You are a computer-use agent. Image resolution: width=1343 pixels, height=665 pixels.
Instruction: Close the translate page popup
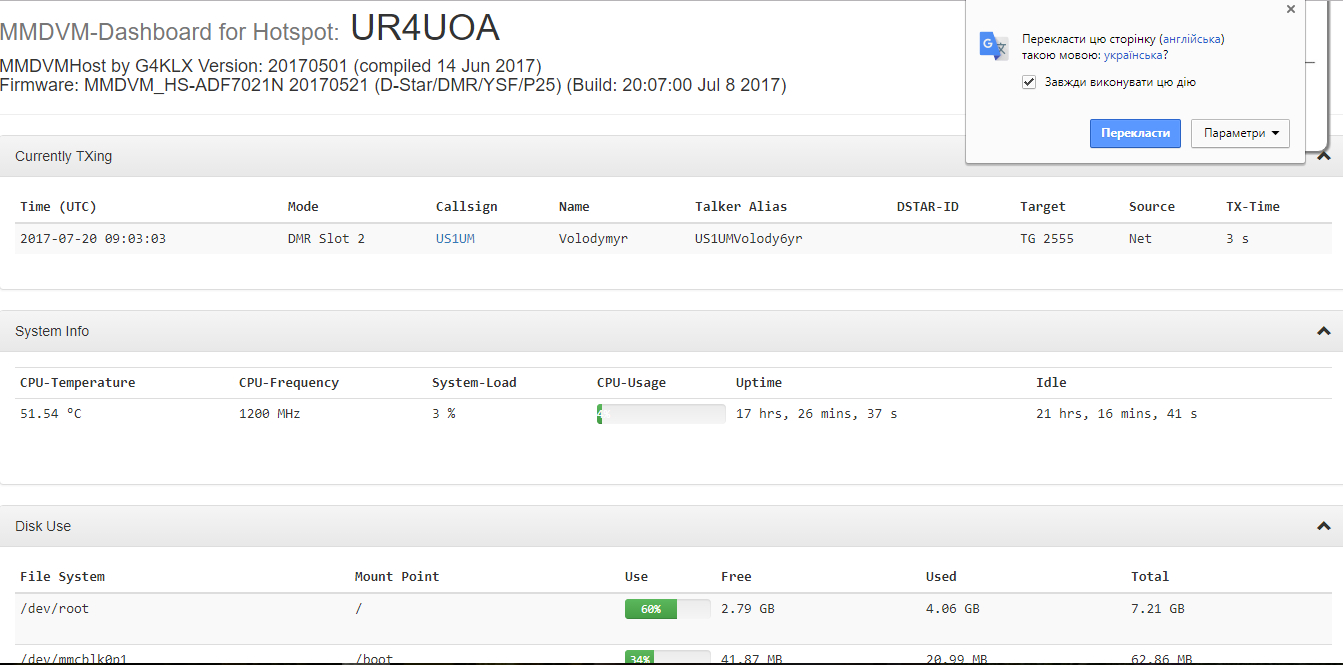tap(1290, 10)
